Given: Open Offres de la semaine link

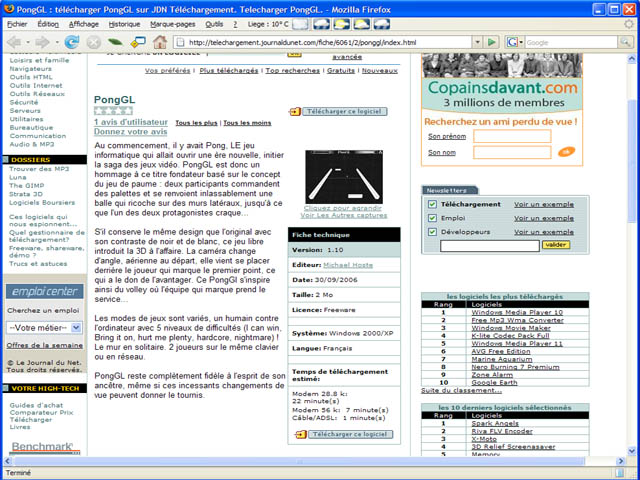Looking at the screenshot, I should (x=44, y=345).
